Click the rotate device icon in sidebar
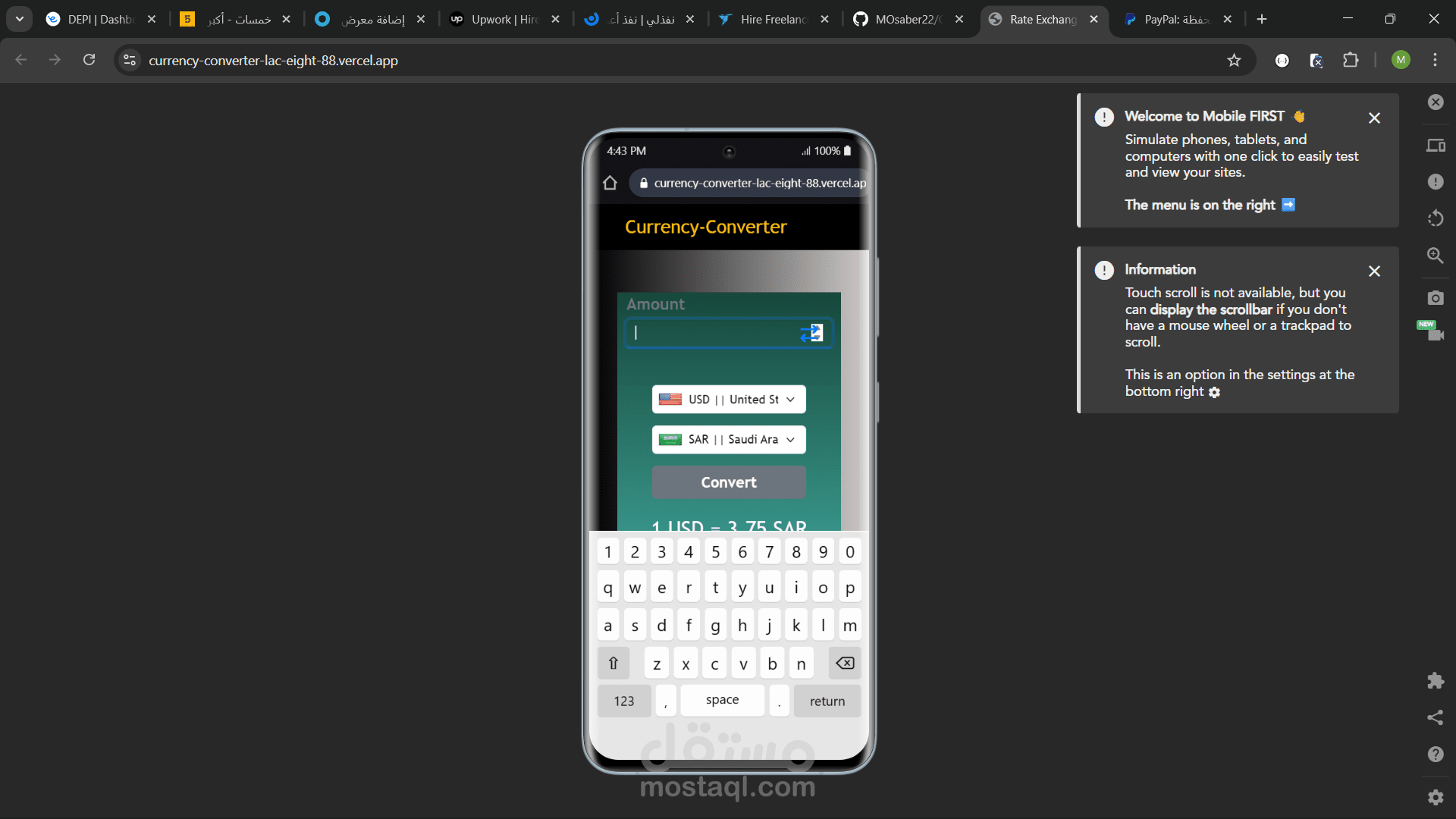 coord(1435,218)
